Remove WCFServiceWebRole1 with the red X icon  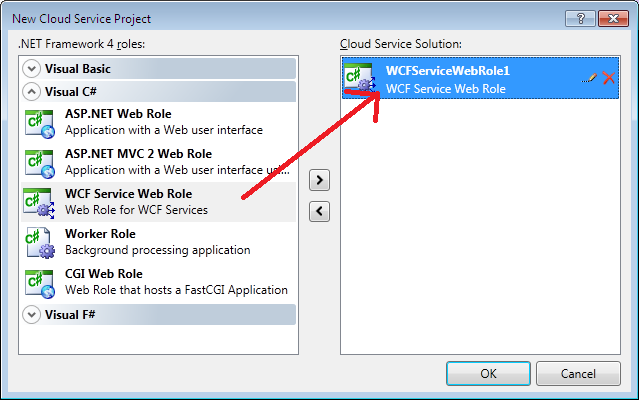609,77
